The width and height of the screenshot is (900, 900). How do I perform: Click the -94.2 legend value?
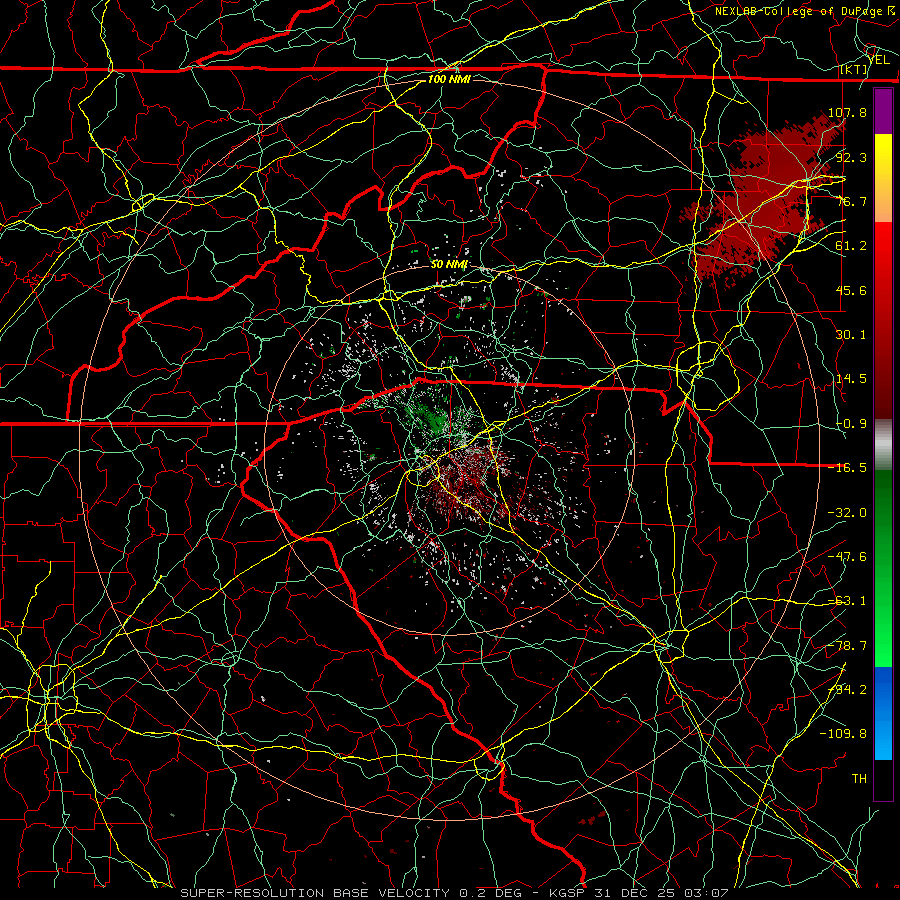coord(847,690)
